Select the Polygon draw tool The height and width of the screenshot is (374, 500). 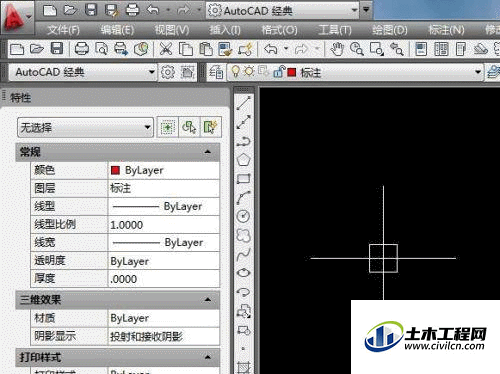[x=244, y=160]
